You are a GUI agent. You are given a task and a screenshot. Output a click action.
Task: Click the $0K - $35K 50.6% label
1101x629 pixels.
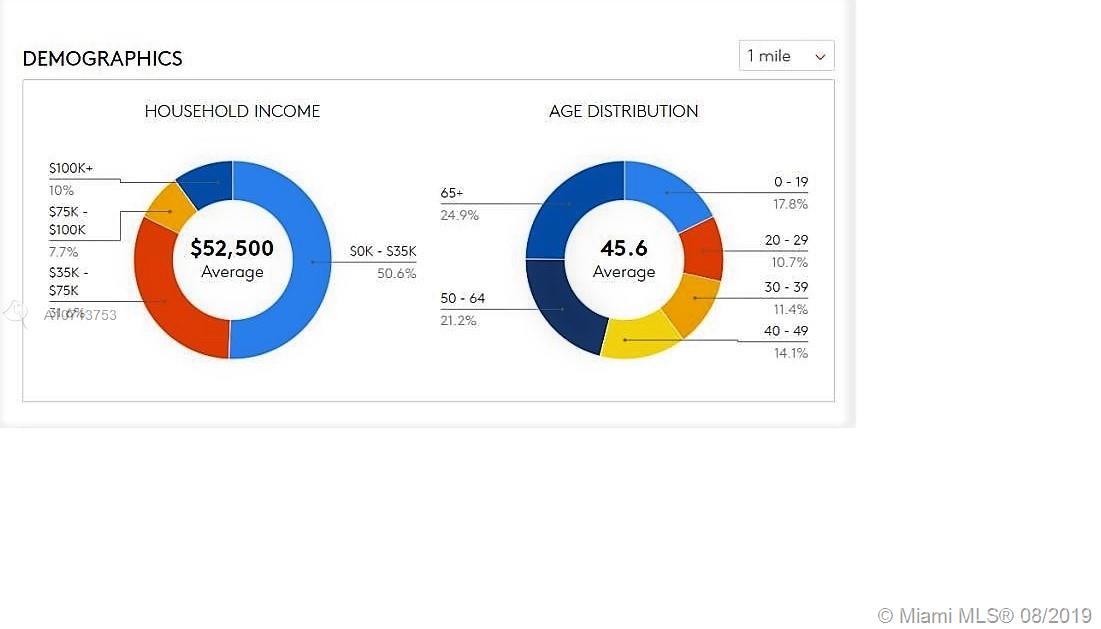[x=383, y=262]
